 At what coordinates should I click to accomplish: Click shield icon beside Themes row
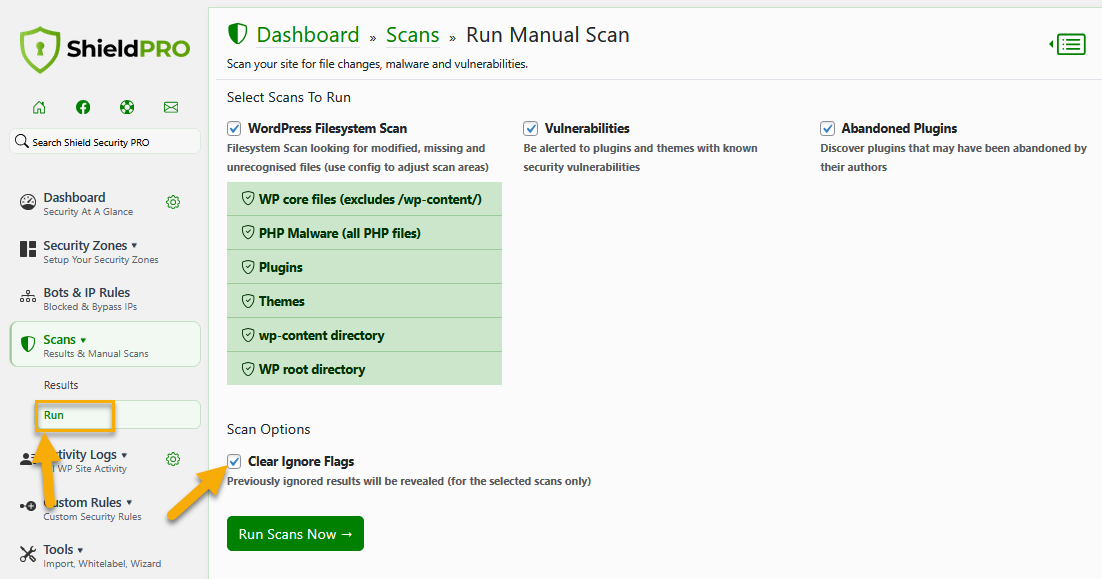pyautogui.click(x=248, y=300)
